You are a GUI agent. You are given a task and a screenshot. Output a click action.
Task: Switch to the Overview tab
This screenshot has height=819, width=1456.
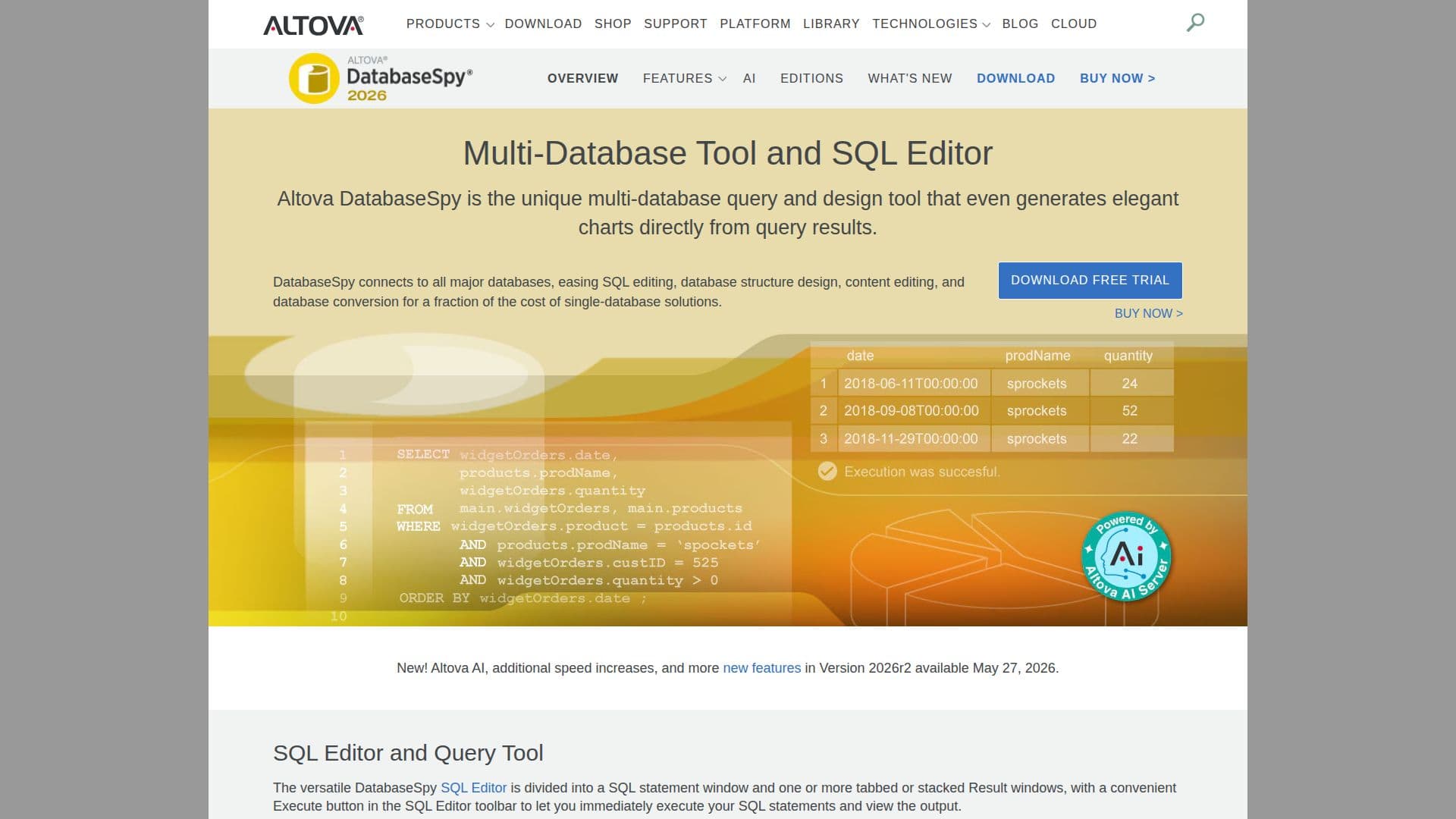[582, 79]
